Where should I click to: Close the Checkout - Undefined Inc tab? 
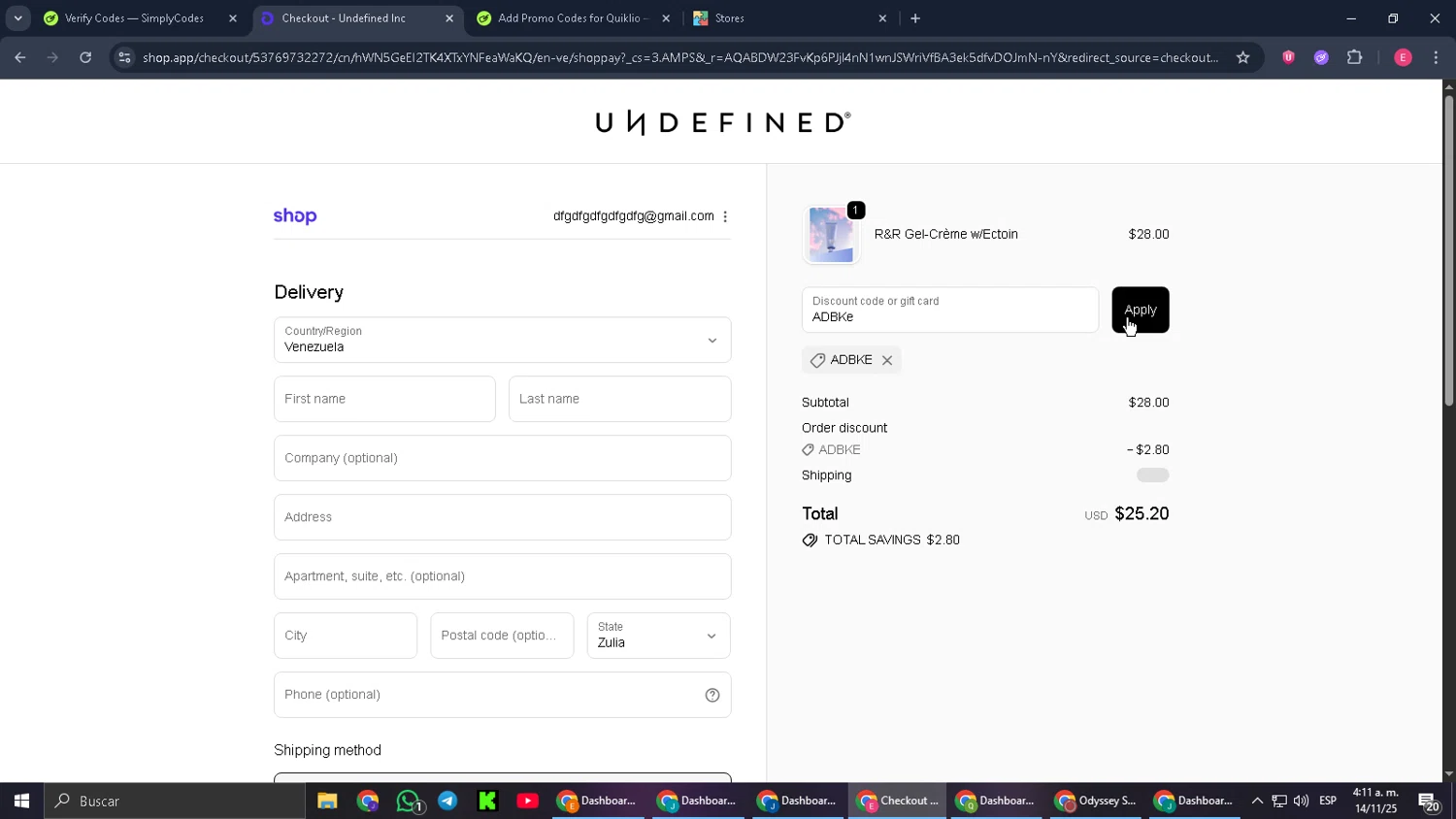tap(449, 18)
